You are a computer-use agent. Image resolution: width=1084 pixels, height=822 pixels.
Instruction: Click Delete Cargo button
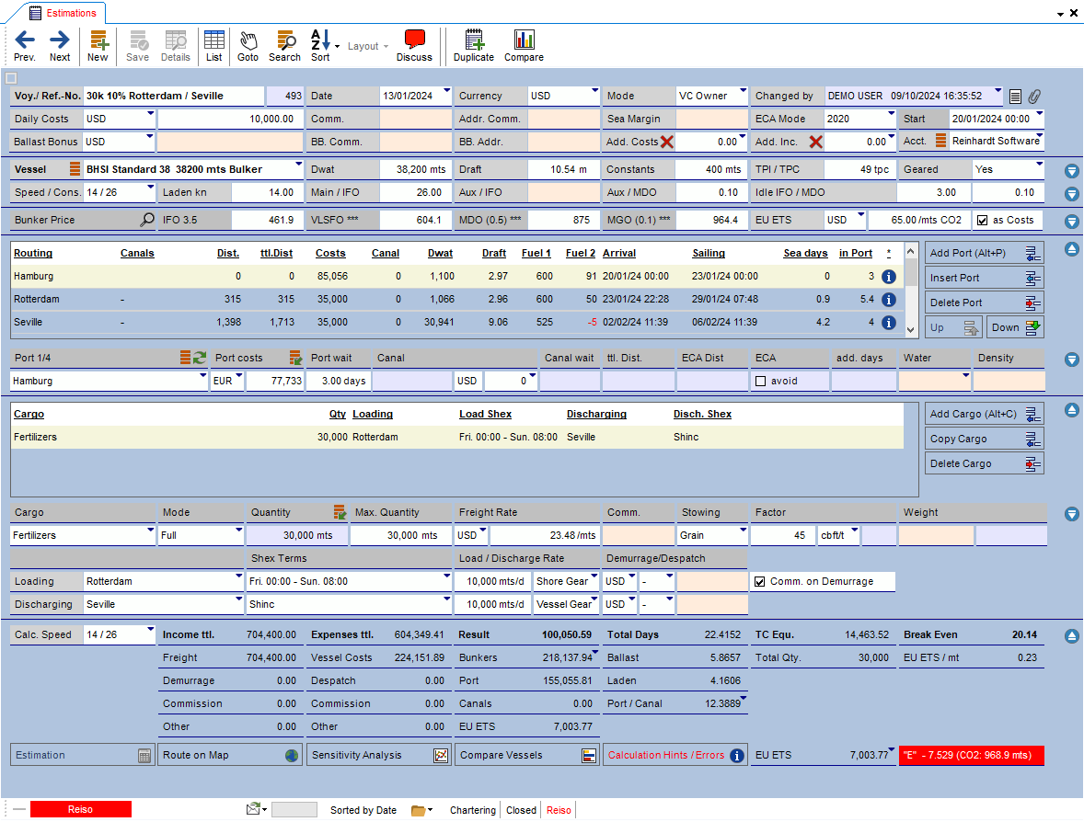coord(984,464)
